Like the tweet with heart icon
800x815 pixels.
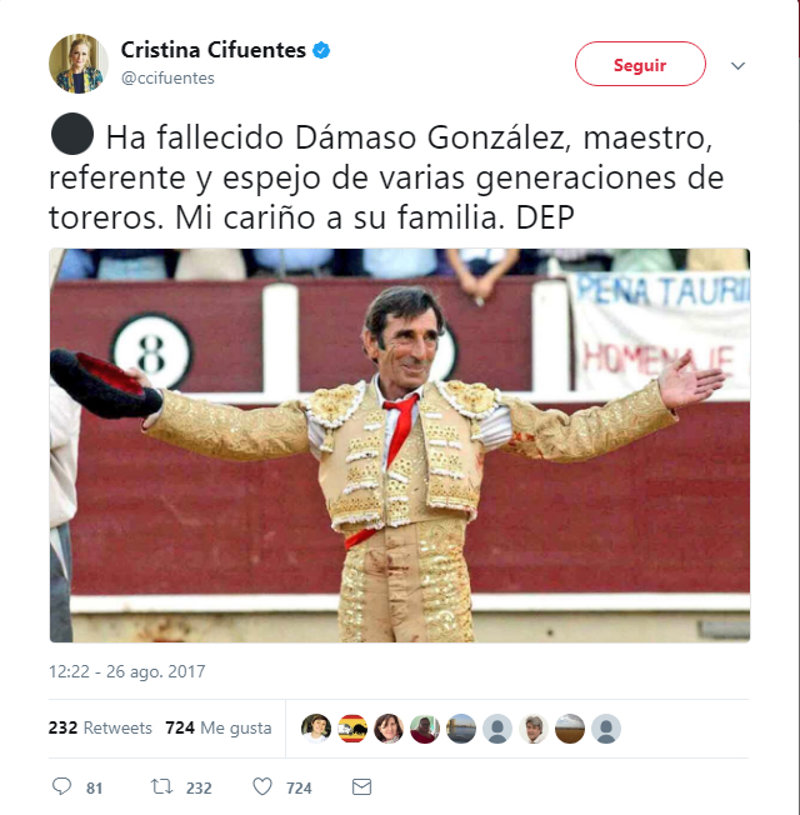pos(263,786)
